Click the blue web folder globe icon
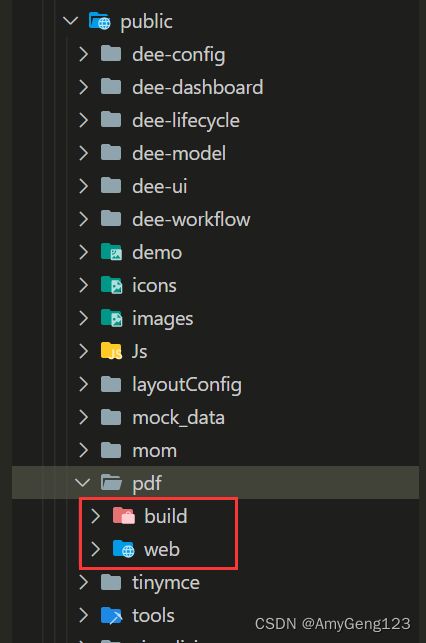426x643 pixels. pos(124,549)
